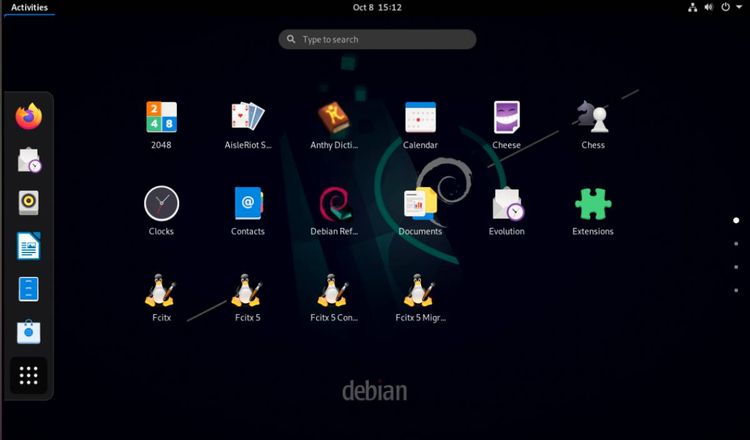The width and height of the screenshot is (750, 440).
Task: Start the Chess application
Action: pos(592,118)
